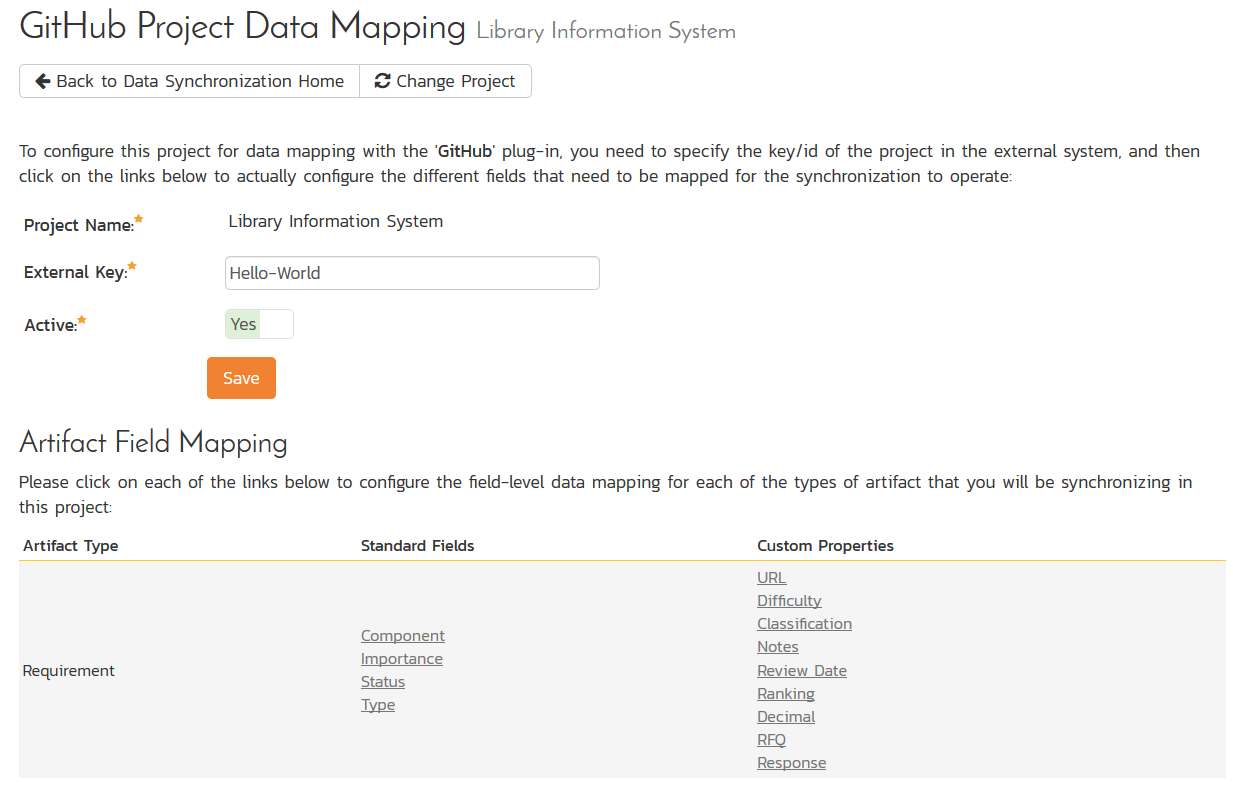Open the Review Date custom property link

(802, 671)
